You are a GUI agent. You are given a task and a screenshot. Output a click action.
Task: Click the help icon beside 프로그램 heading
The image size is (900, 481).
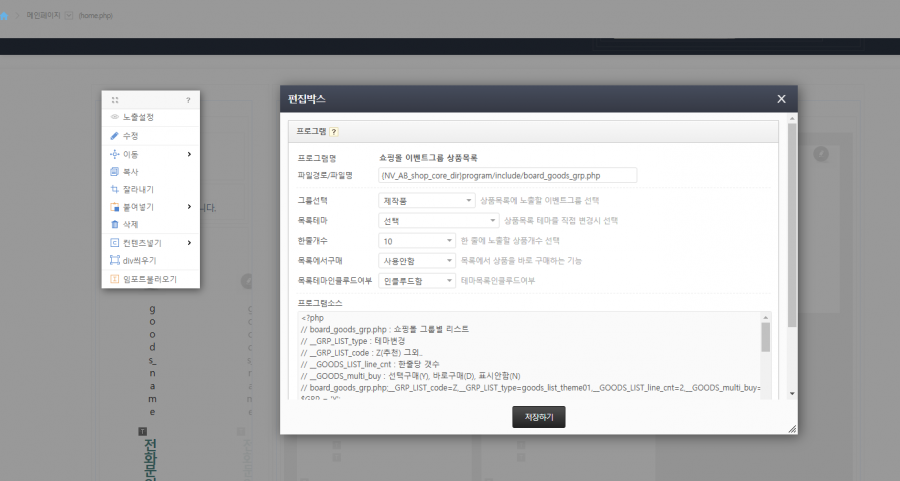pos(334,131)
